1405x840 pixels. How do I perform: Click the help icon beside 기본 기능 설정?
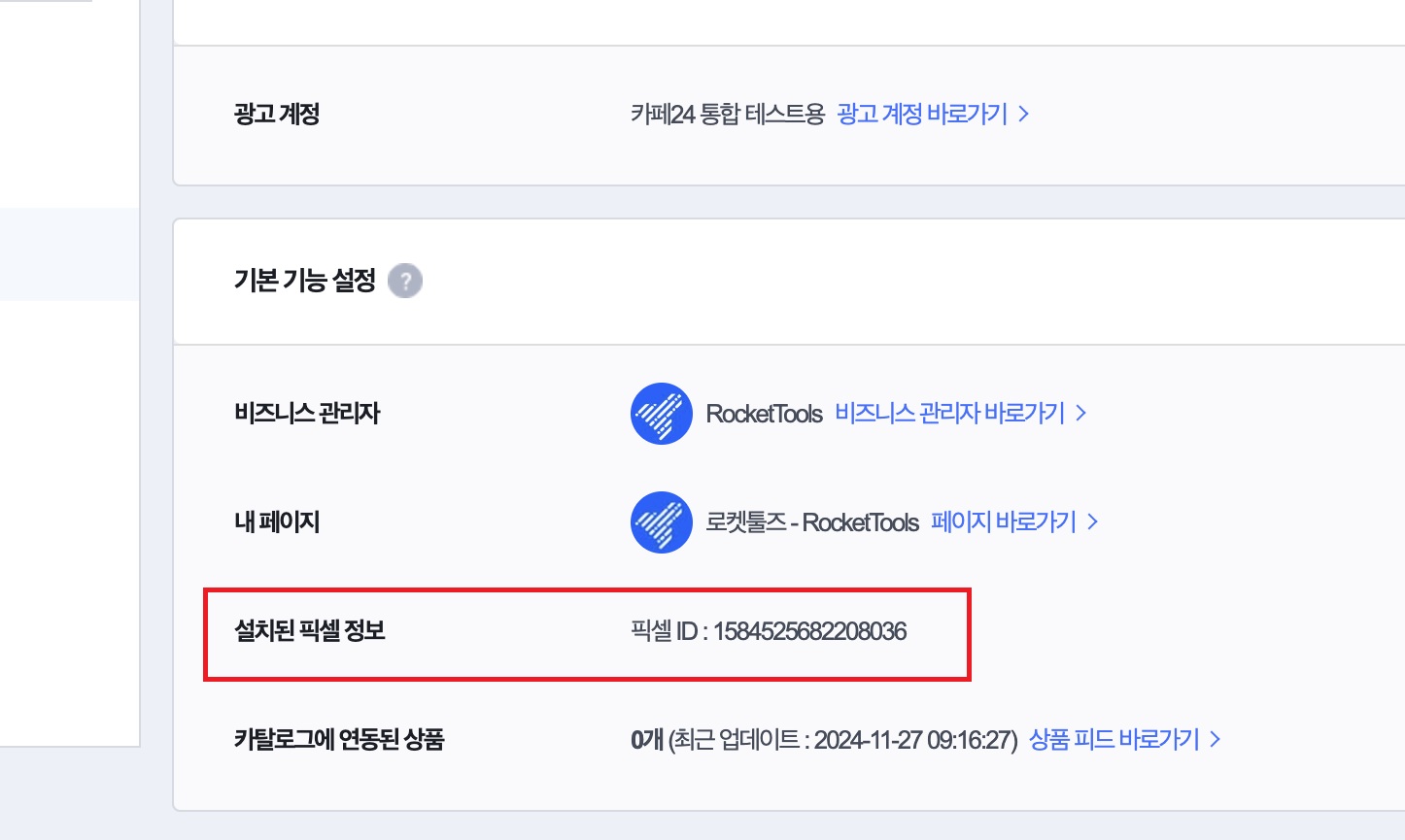coord(405,282)
